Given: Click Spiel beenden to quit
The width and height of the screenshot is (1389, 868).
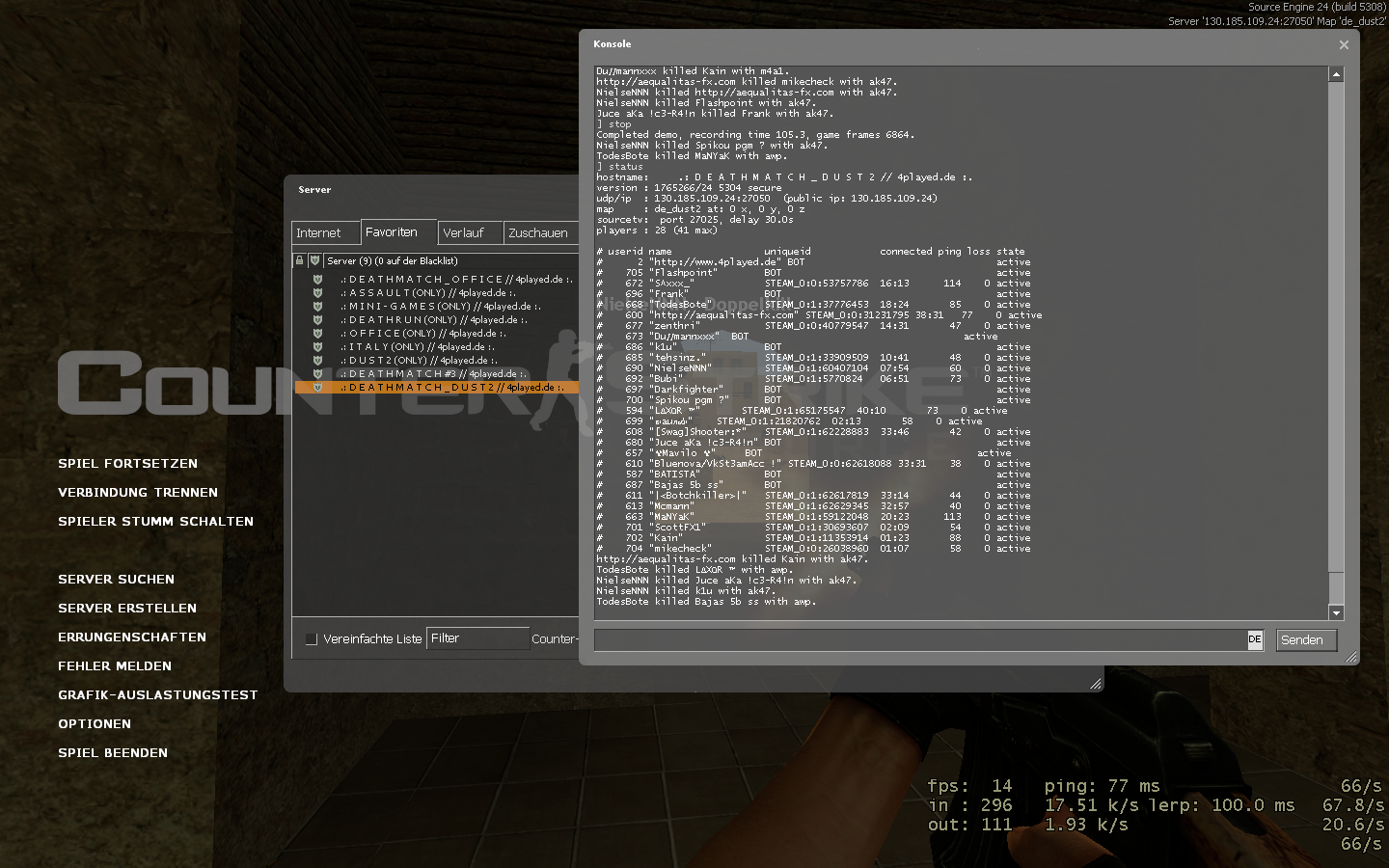Looking at the screenshot, I should click(x=113, y=753).
